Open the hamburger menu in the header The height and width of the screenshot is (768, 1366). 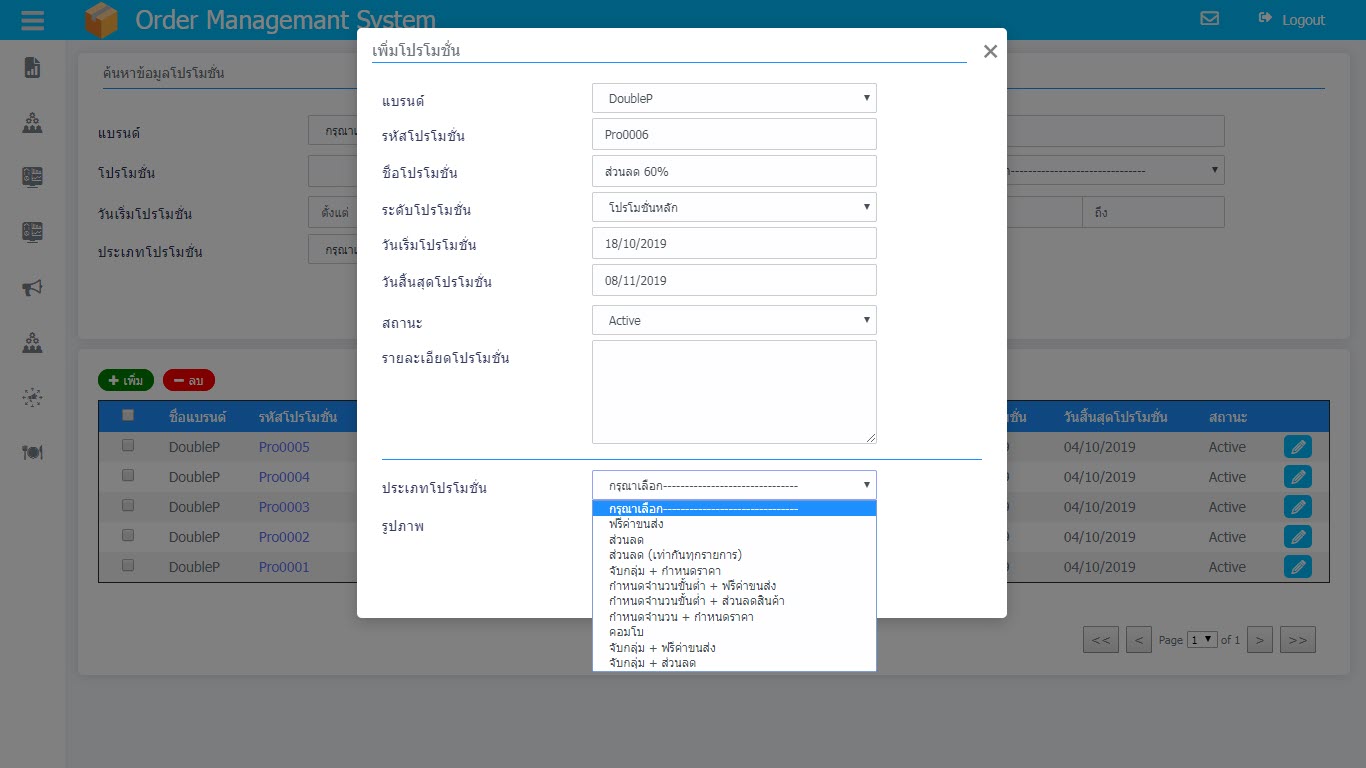[x=32, y=20]
